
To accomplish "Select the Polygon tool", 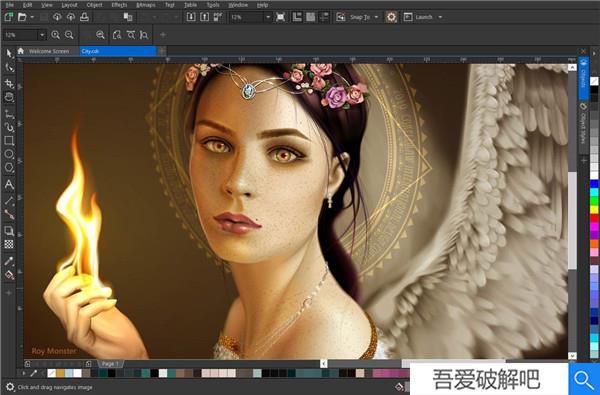I will [x=9, y=168].
